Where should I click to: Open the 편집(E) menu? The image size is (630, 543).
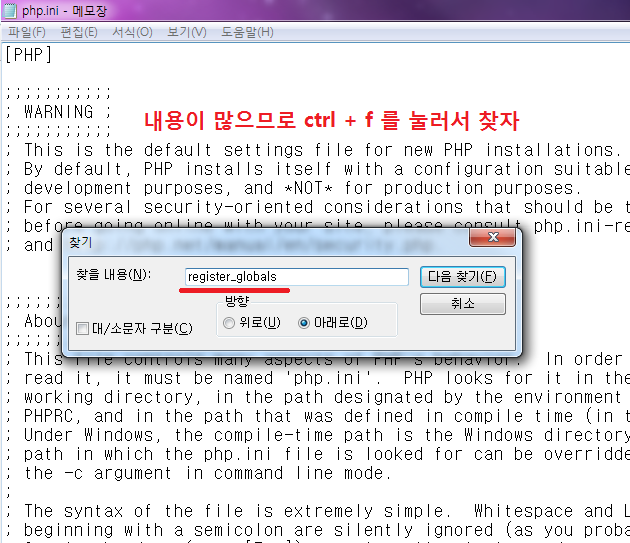click(79, 32)
